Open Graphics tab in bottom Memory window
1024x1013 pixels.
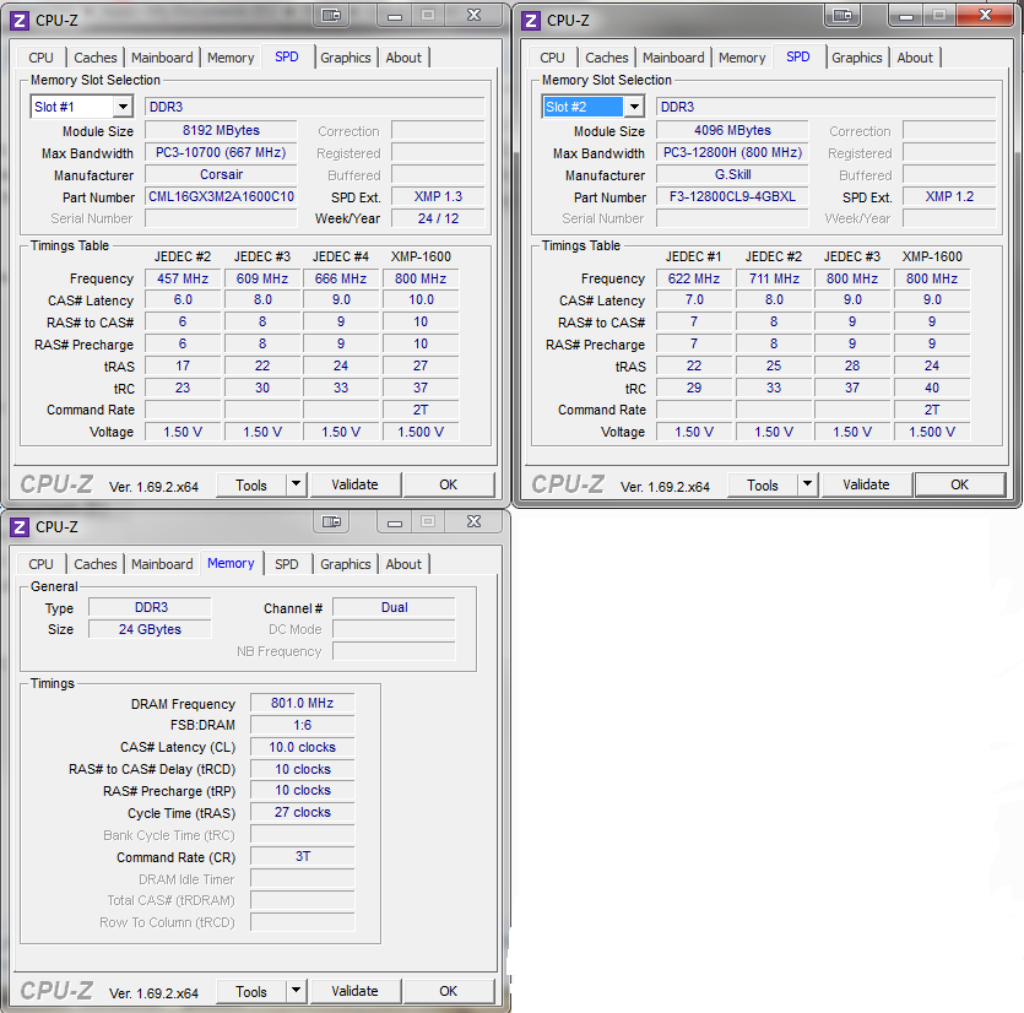tap(345, 564)
